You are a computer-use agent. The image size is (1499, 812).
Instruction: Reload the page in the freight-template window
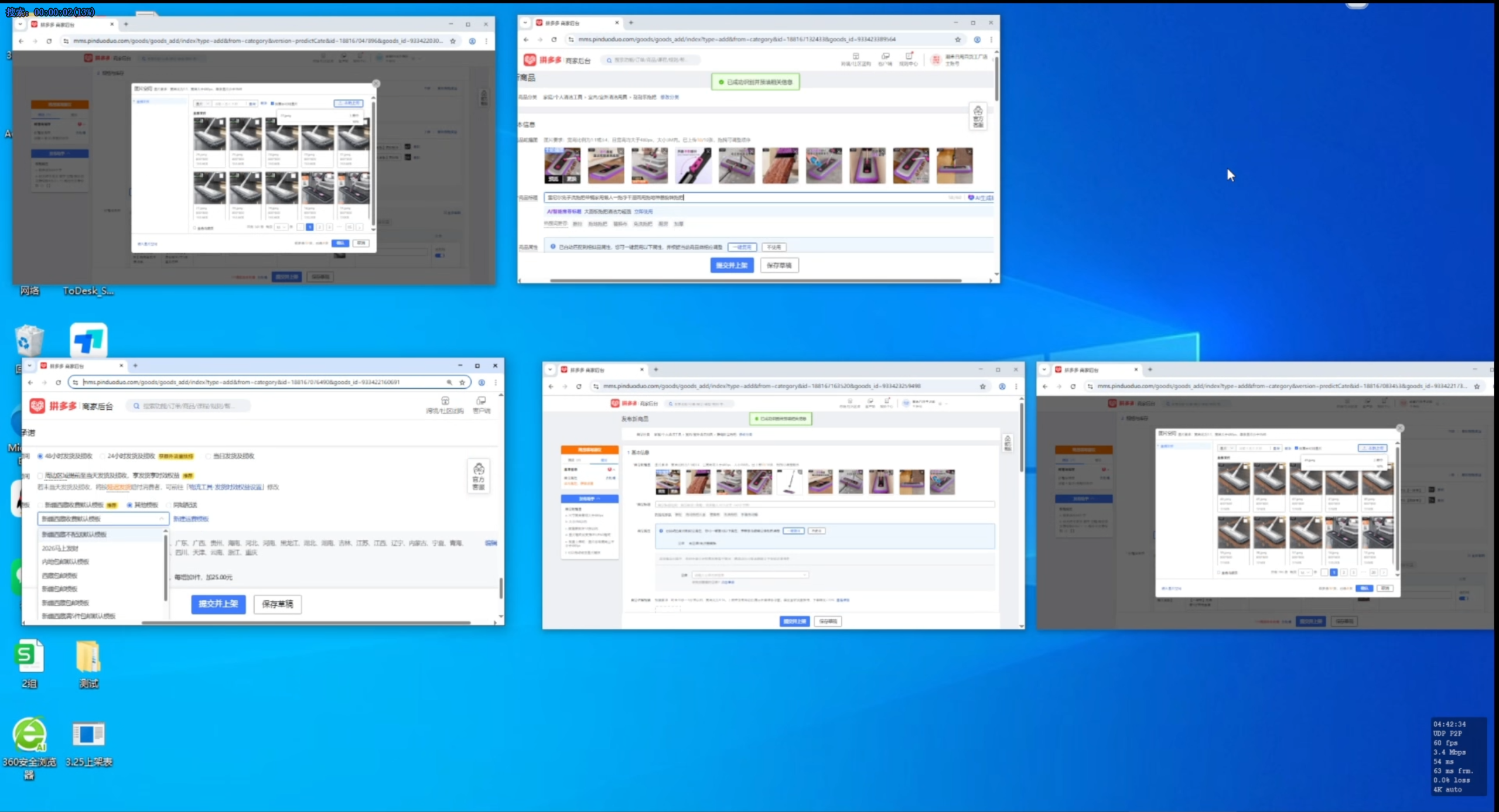click(x=58, y=382)
